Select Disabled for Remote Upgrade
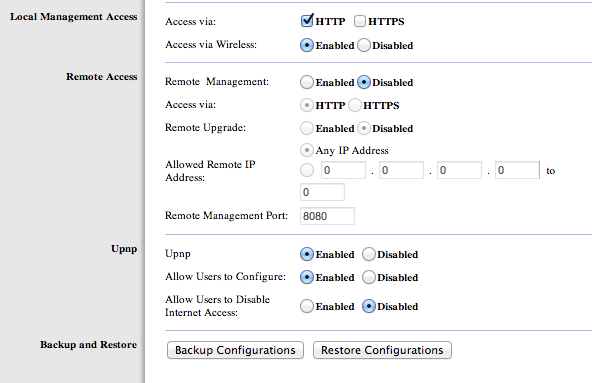Image resolution: width=592 pixels, height=383 pixels. pyautogui.click(x=364, y=128)
